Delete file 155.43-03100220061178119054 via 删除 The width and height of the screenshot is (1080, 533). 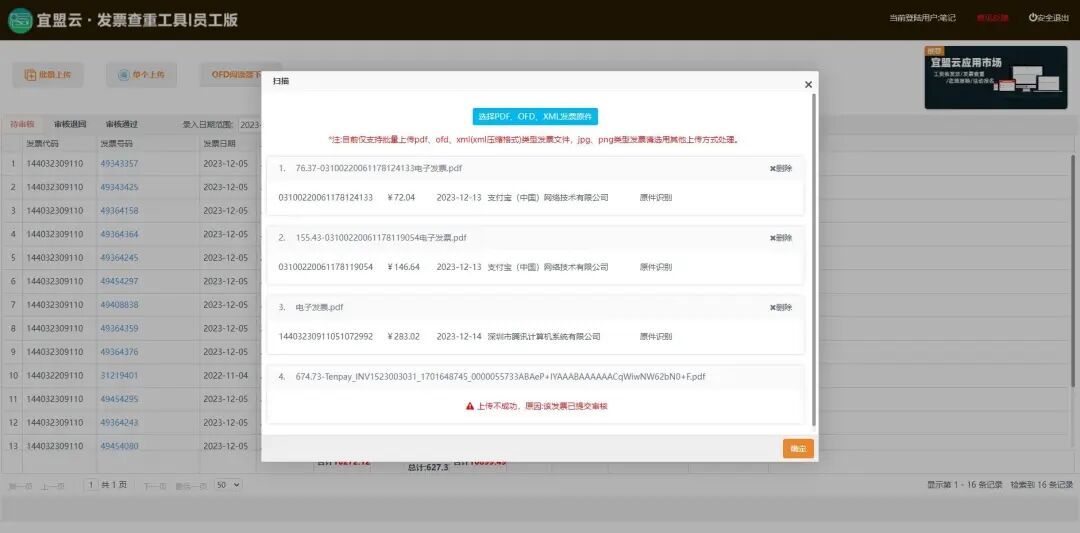pos(781,238)
